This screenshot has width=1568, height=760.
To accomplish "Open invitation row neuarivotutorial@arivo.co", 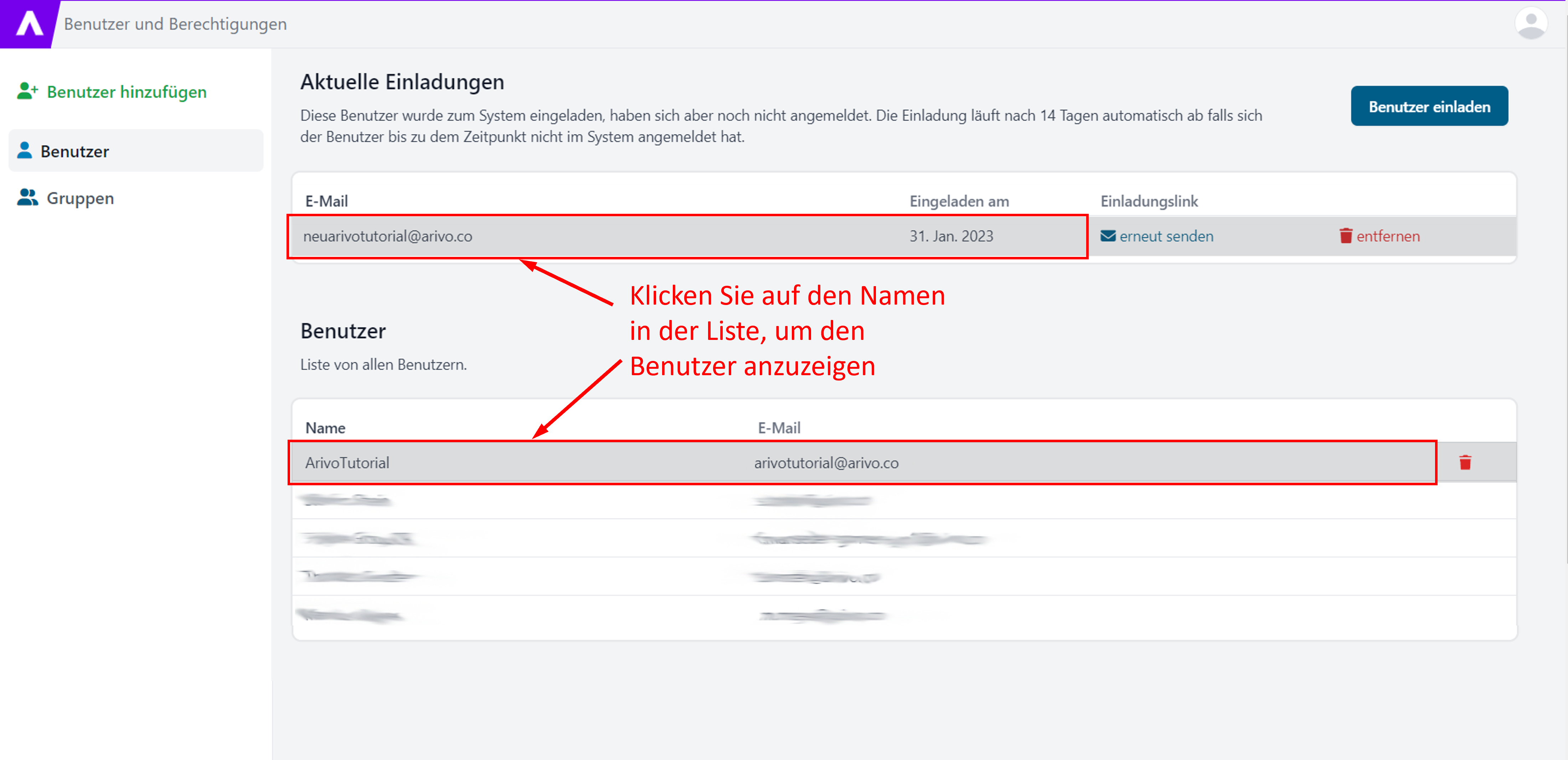I will tap(388, 236).
